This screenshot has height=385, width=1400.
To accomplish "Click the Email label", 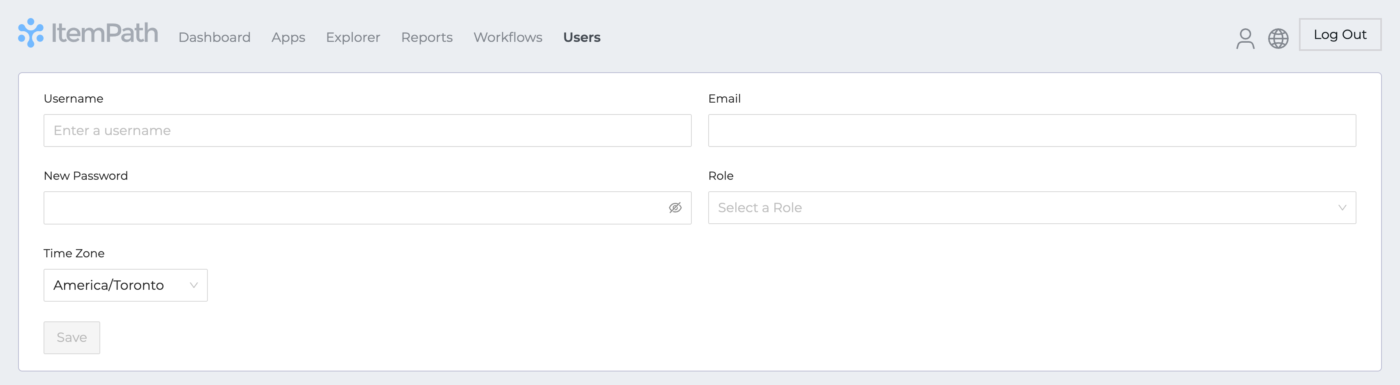I will pyautogui.click(x=725, y=98).
